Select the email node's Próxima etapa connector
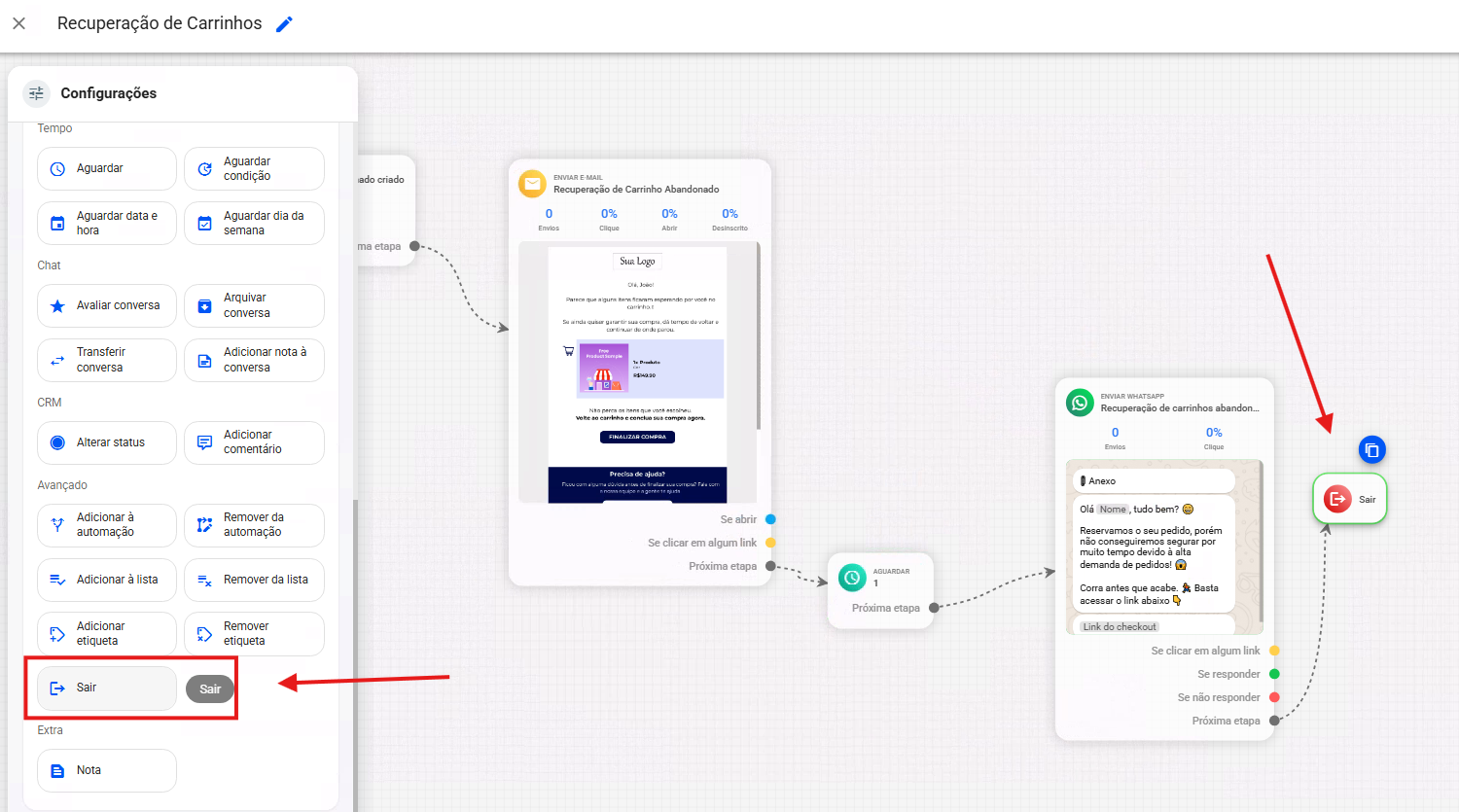 [x=770, y=566]
